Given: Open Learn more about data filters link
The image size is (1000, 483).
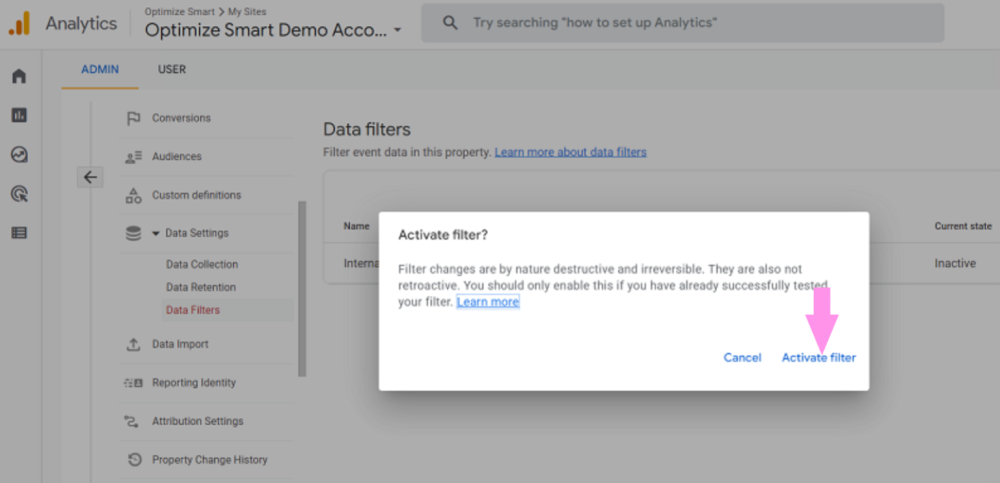Looking at the screenshot, I should coord(570,152).
